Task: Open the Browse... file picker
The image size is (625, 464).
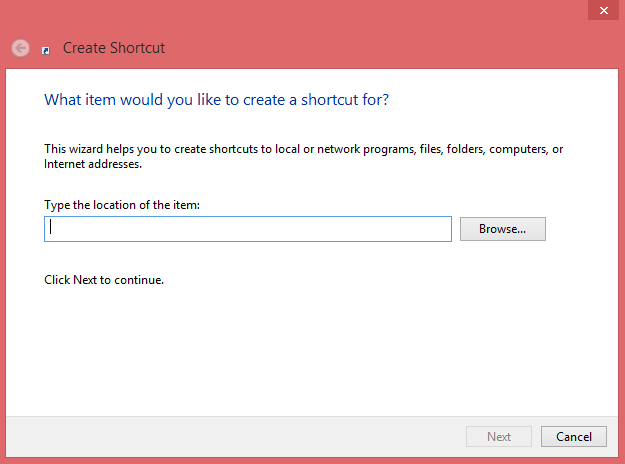Action: pos(502,229)
